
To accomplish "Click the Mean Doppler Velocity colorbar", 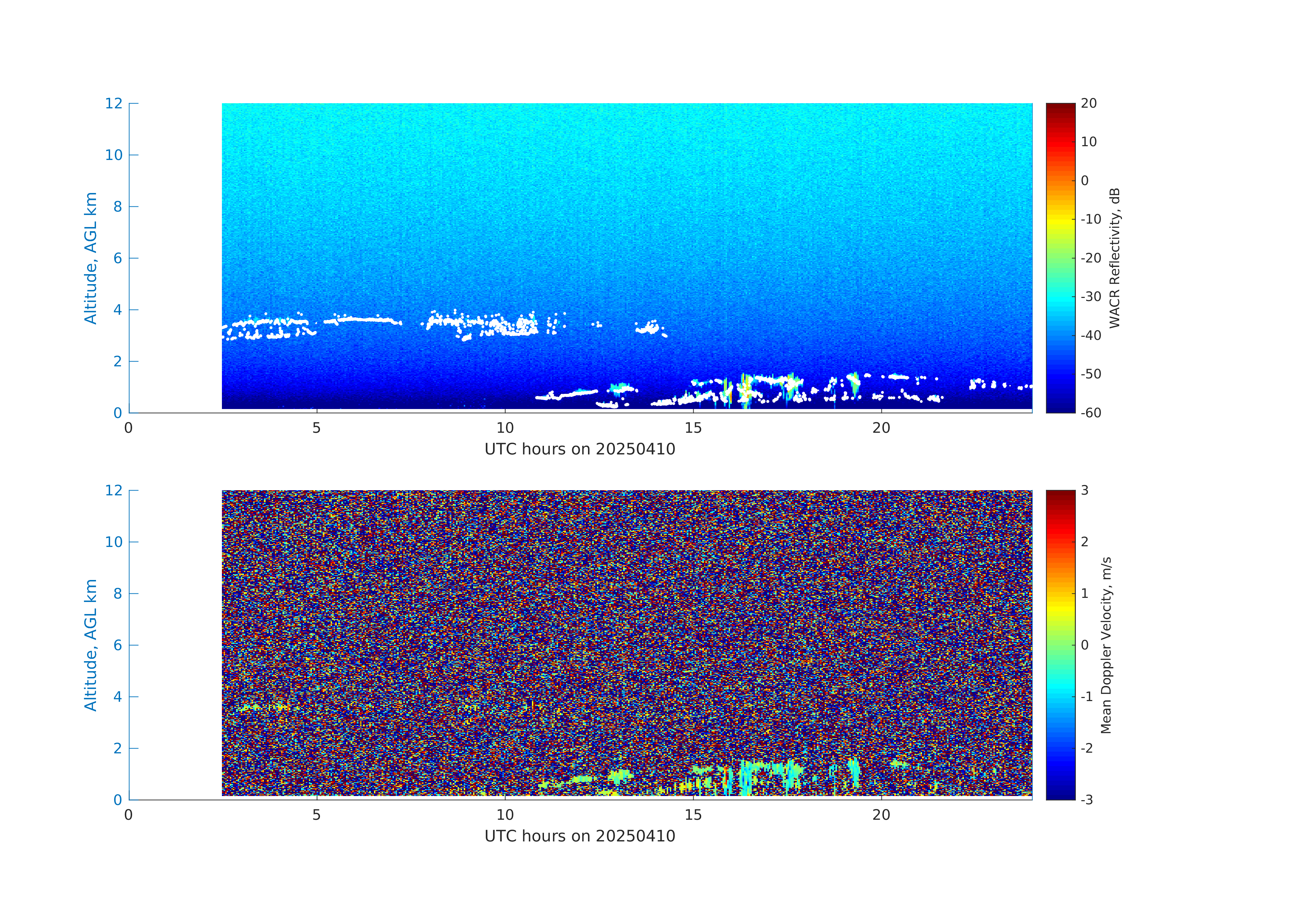I will [x=1060, y=645].
